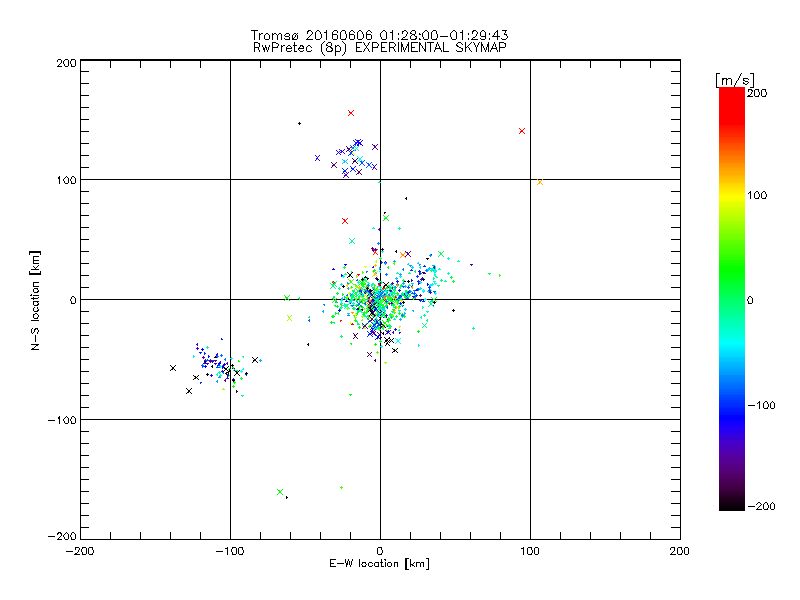Click the green X marker near -160 km south
The image size is (800, 600).
(280, 492)
